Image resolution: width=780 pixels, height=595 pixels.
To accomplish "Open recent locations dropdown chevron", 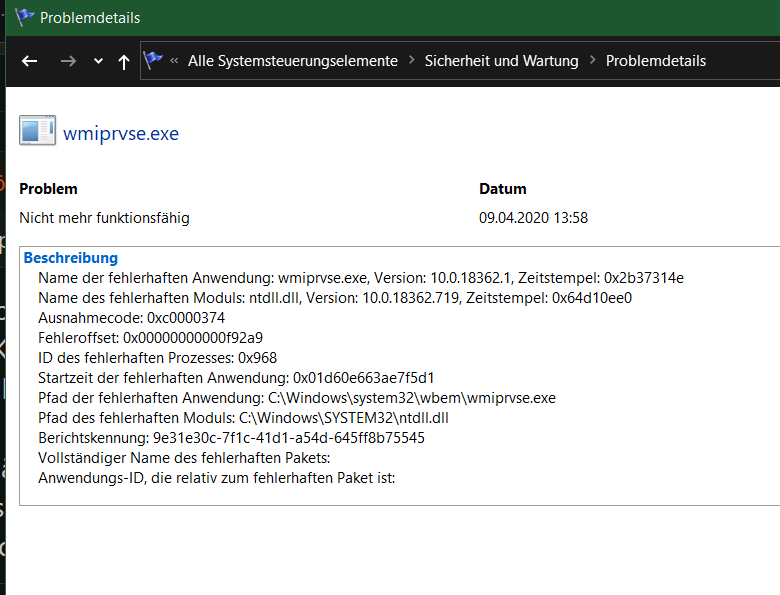I will pos(98,61).
